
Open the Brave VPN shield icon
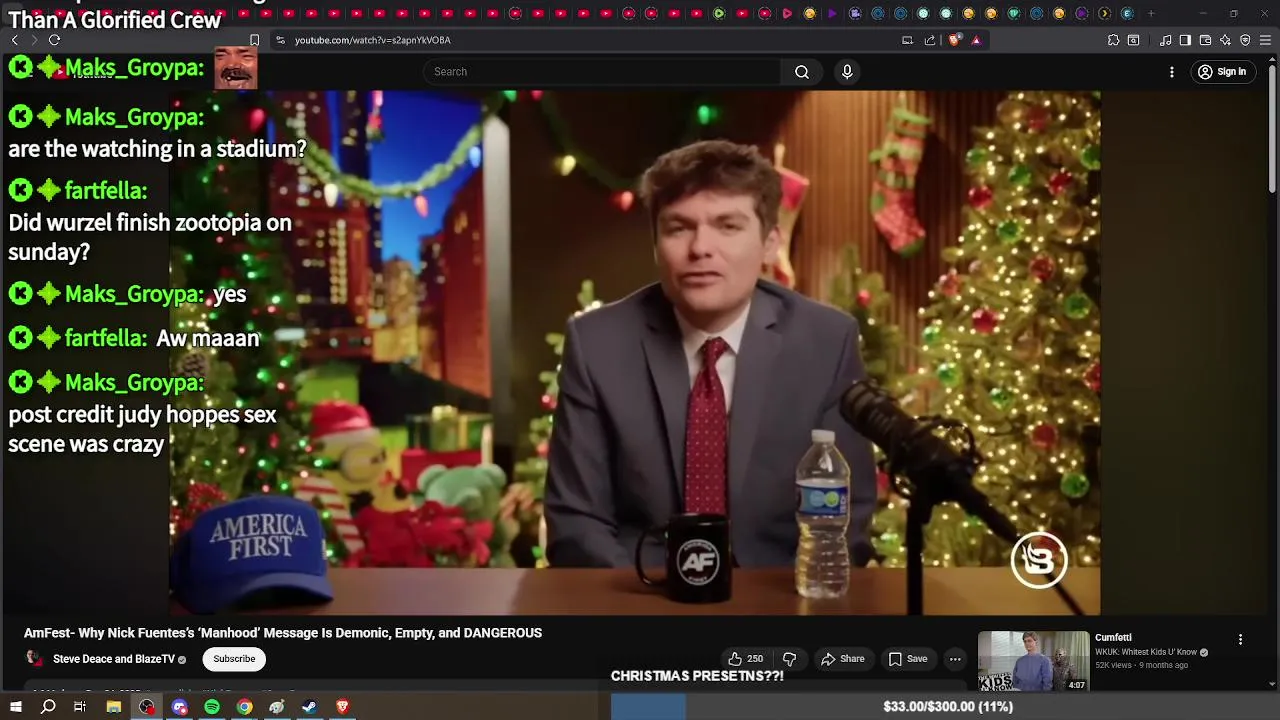1245,40
